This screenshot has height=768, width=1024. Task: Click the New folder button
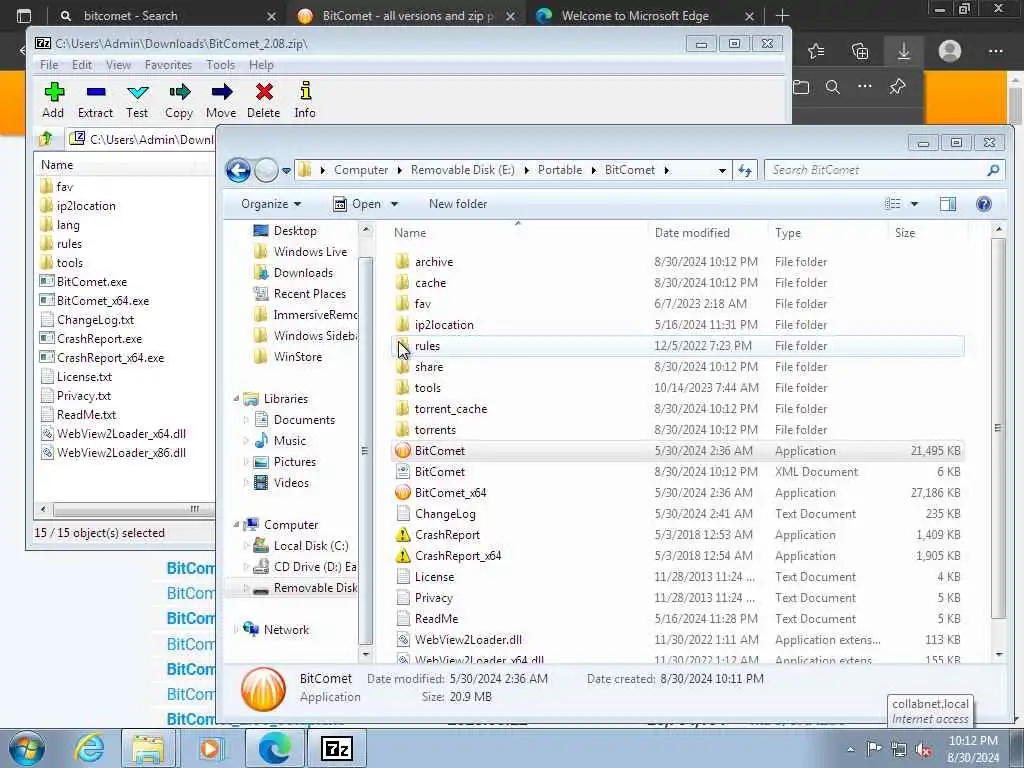(458, 204)
